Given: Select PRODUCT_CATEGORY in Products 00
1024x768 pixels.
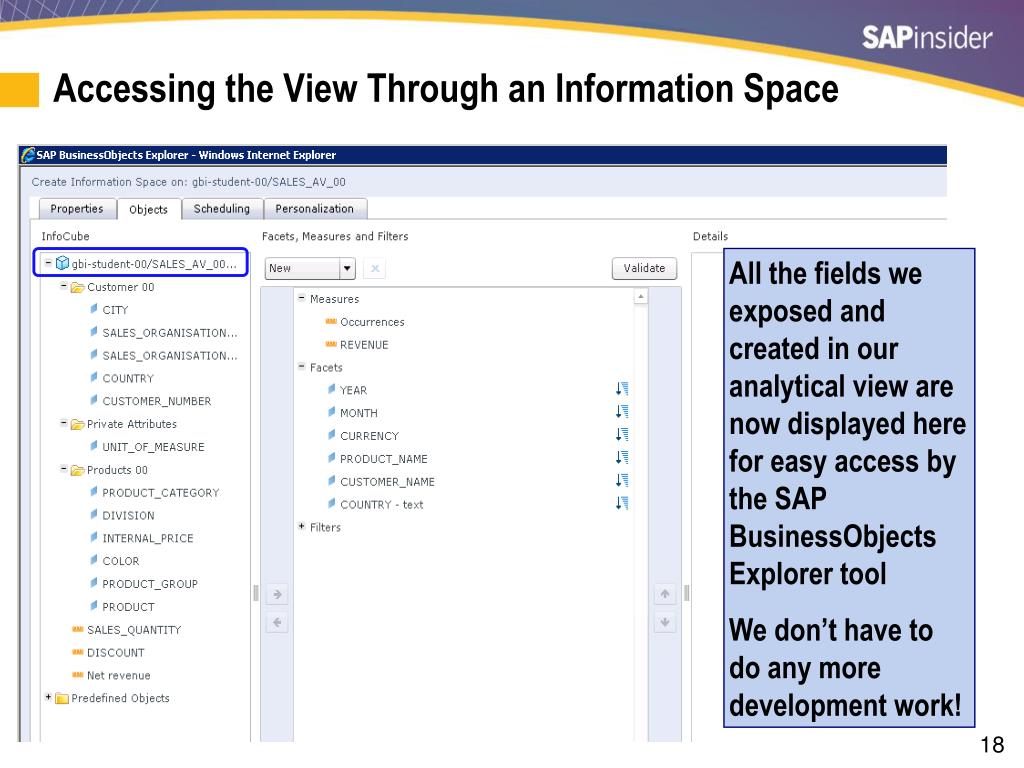Looking at the screenshot, I should 161,492.
